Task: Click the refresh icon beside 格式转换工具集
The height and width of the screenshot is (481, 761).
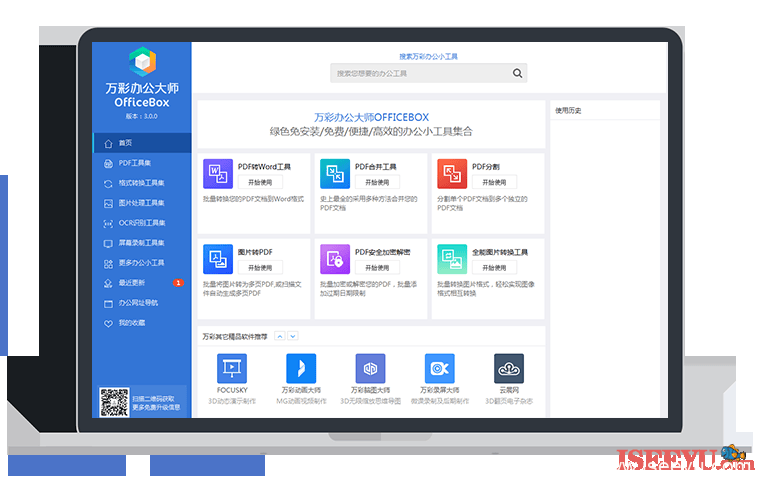Action: coord(108,183)
